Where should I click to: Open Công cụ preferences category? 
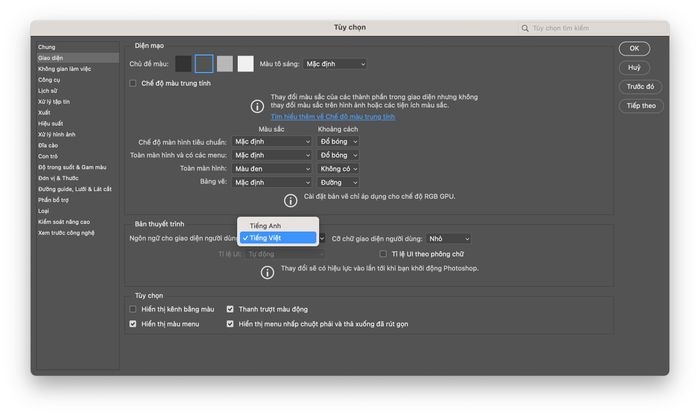(78, 80)
